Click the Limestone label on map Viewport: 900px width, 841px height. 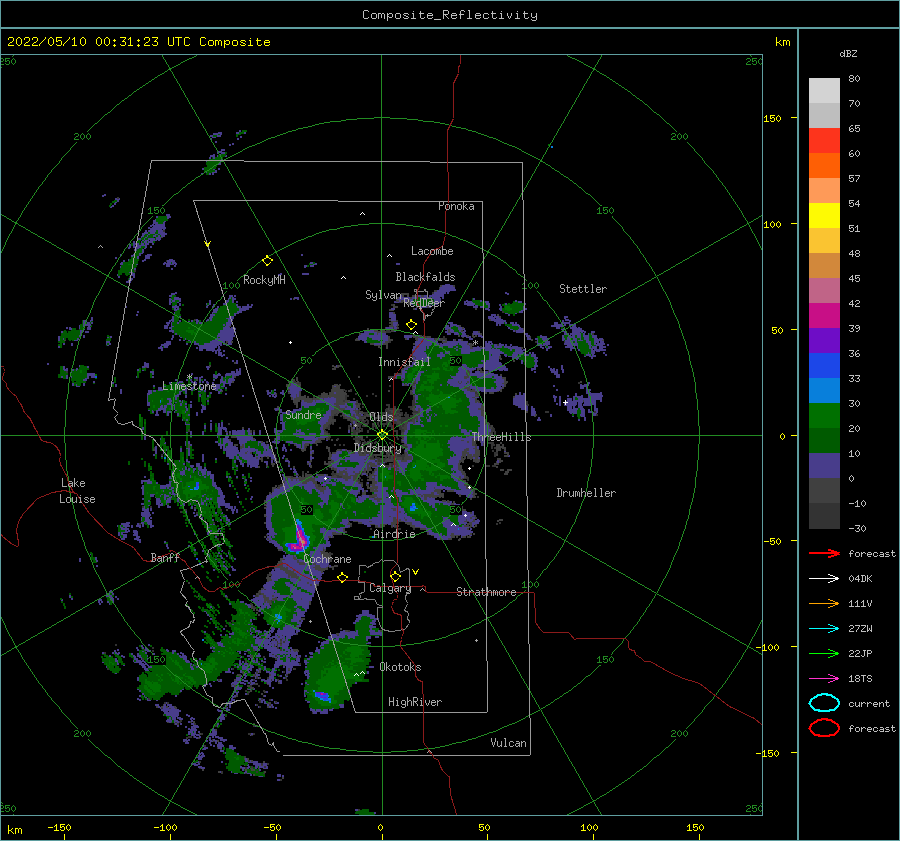[x=189, y=386]
